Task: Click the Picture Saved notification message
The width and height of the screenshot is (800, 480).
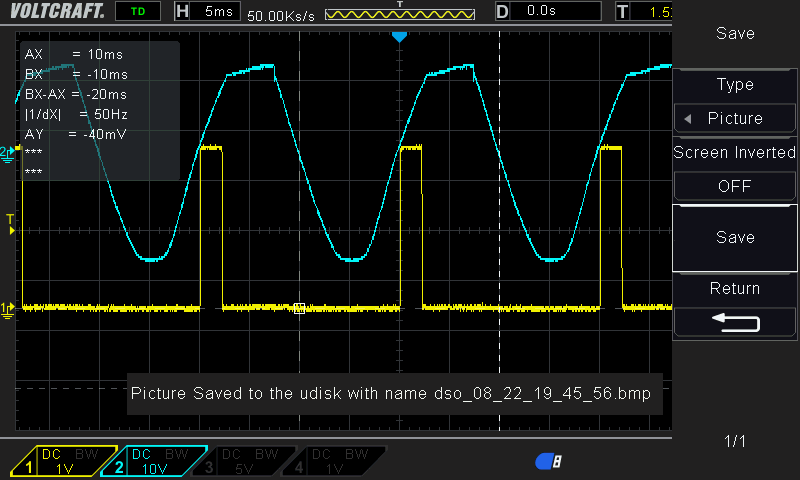Action: 392,393
